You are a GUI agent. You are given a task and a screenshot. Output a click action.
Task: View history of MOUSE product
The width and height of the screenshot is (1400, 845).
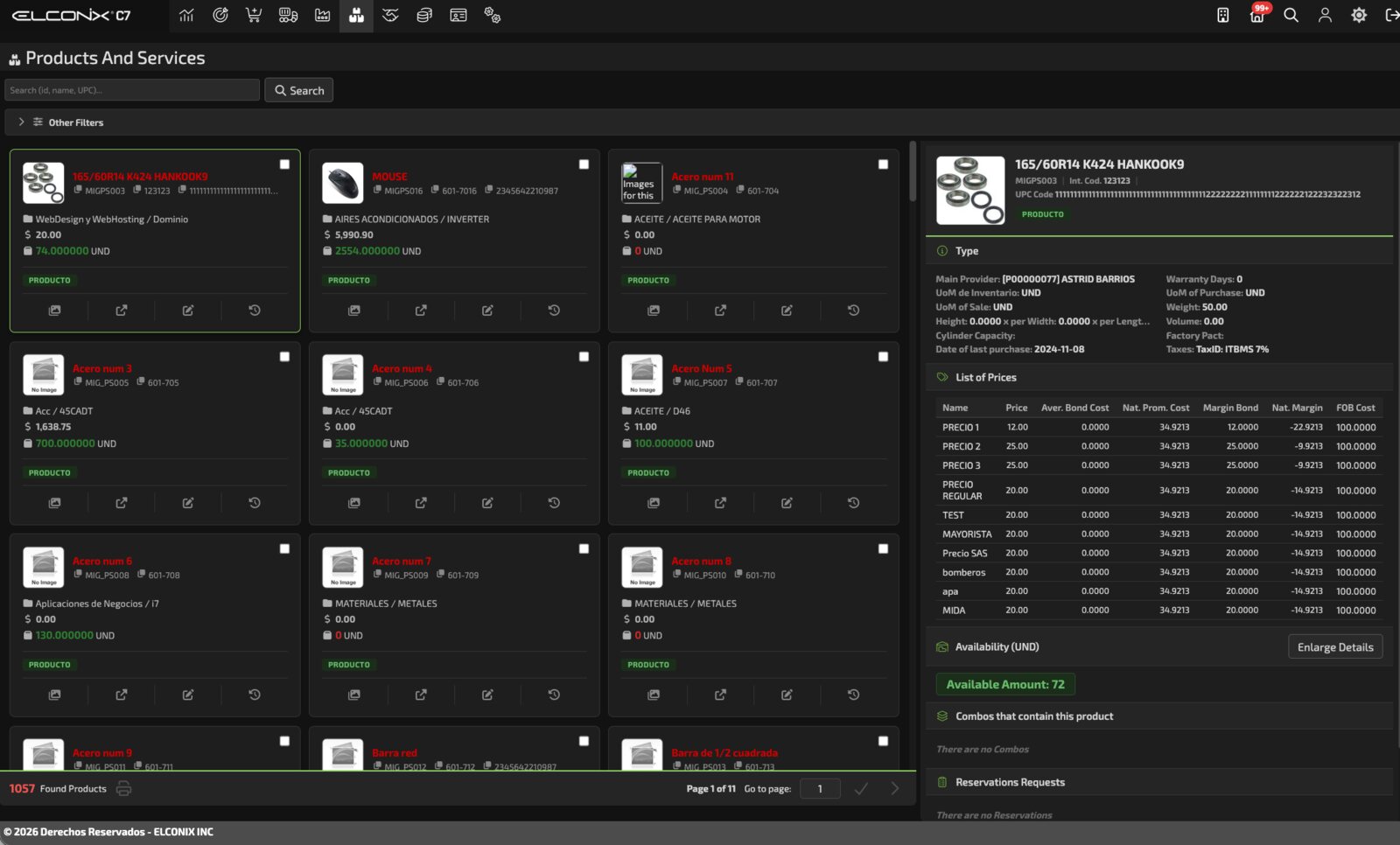pyautogui.click(x=554, y=311)
